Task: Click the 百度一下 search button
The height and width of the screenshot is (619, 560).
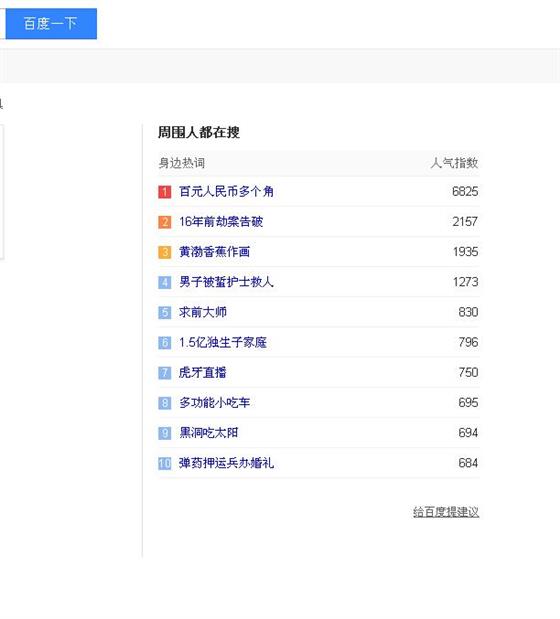Action: [x=51, y=23]
